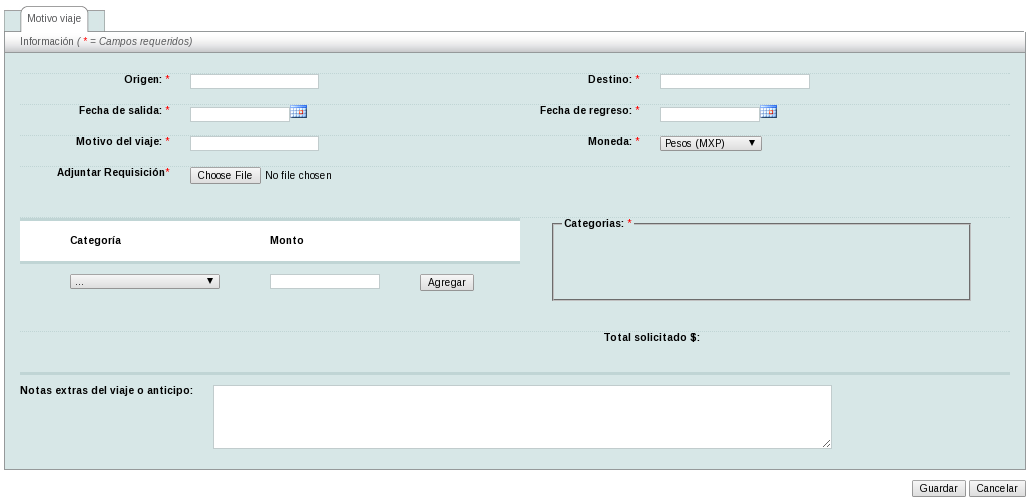Save the form with Guardar
Viewport: 1028px width, 501px height.
pyautogui.click(x=938, y=489)
